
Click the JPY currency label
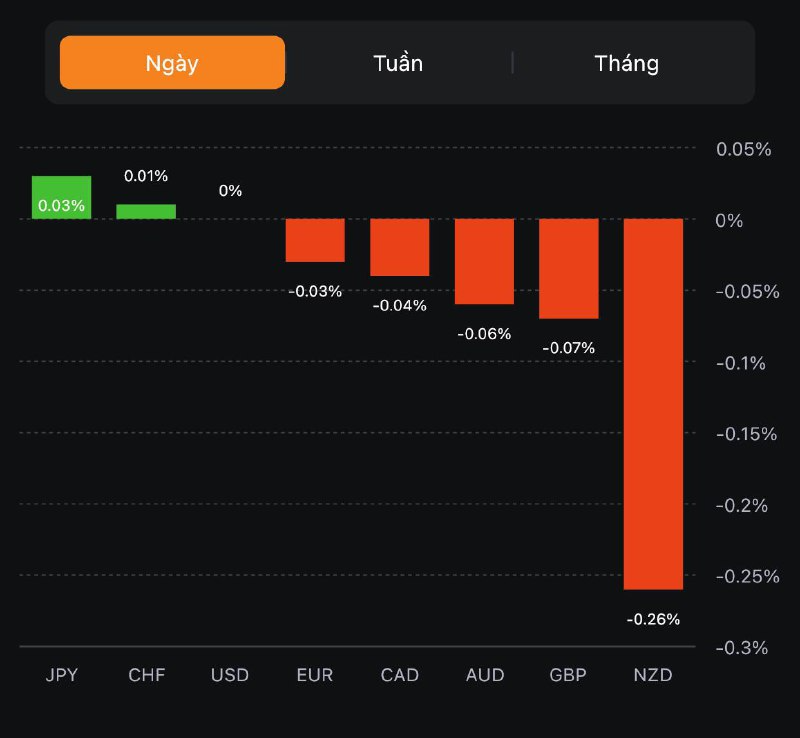coord(61,675)
